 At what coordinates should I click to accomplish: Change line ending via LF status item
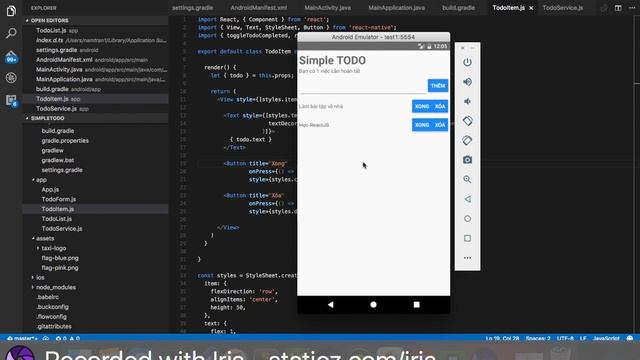coord(583,338)
